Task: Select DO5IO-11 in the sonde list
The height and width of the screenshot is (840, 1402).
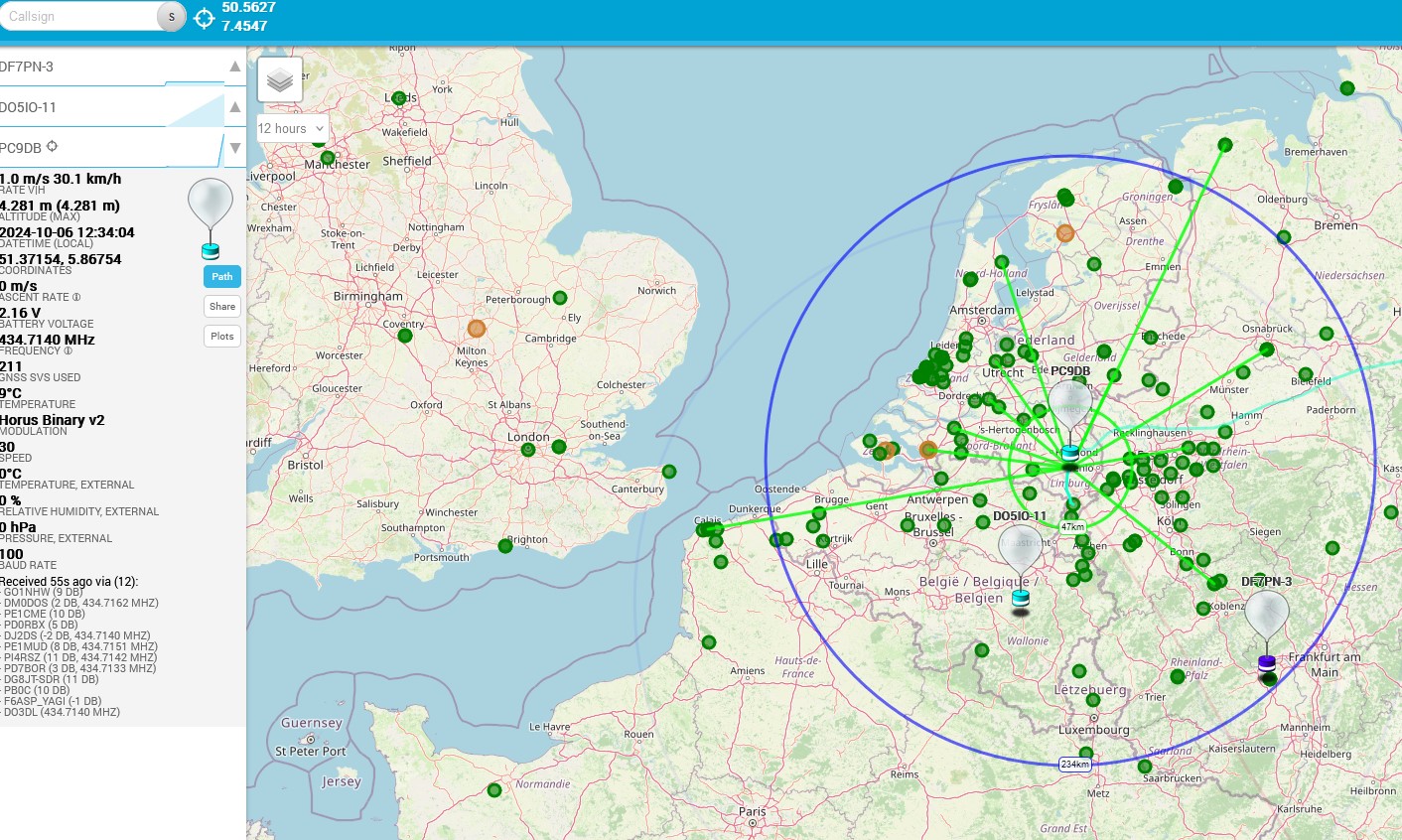Action: click(111, 107)
